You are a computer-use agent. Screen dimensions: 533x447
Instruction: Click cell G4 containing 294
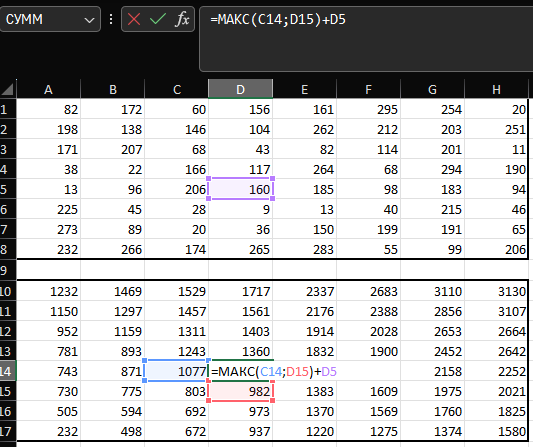click(432, 169)
